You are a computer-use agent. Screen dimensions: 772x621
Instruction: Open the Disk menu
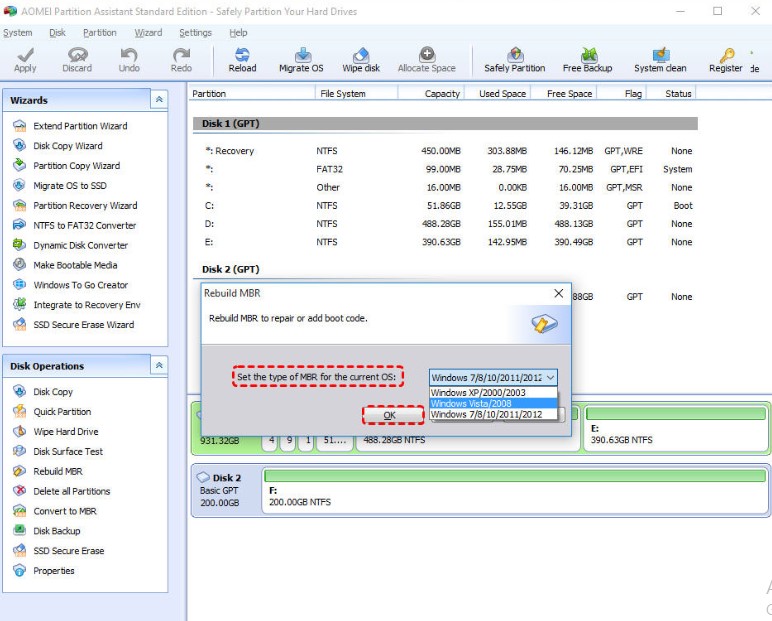57,33
